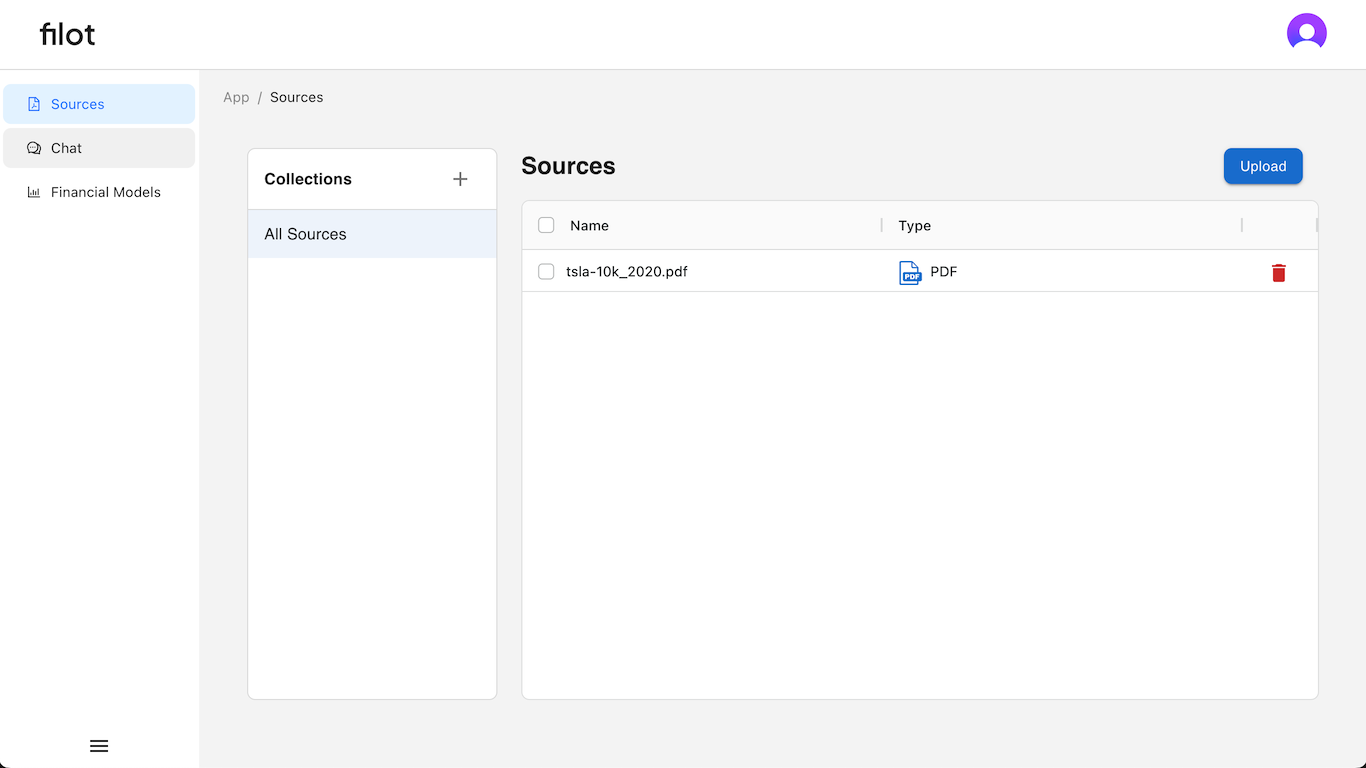
Task: Click the Sources breadcrumb entry
Action: click(297, 97)
